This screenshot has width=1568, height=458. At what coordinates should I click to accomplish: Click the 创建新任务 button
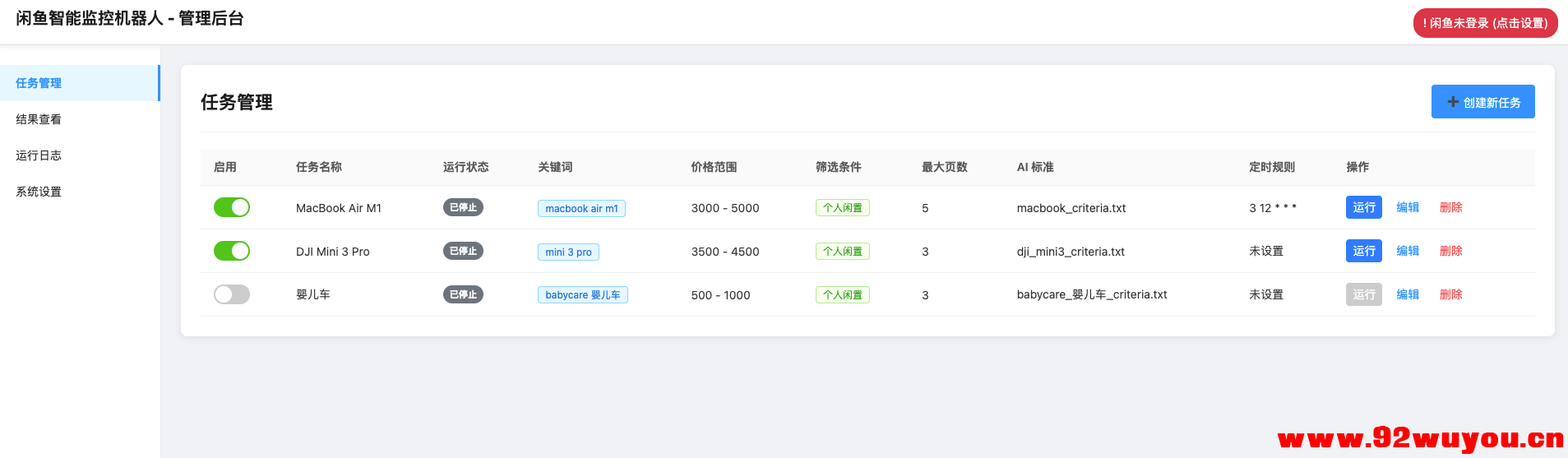coord(1482,102)
